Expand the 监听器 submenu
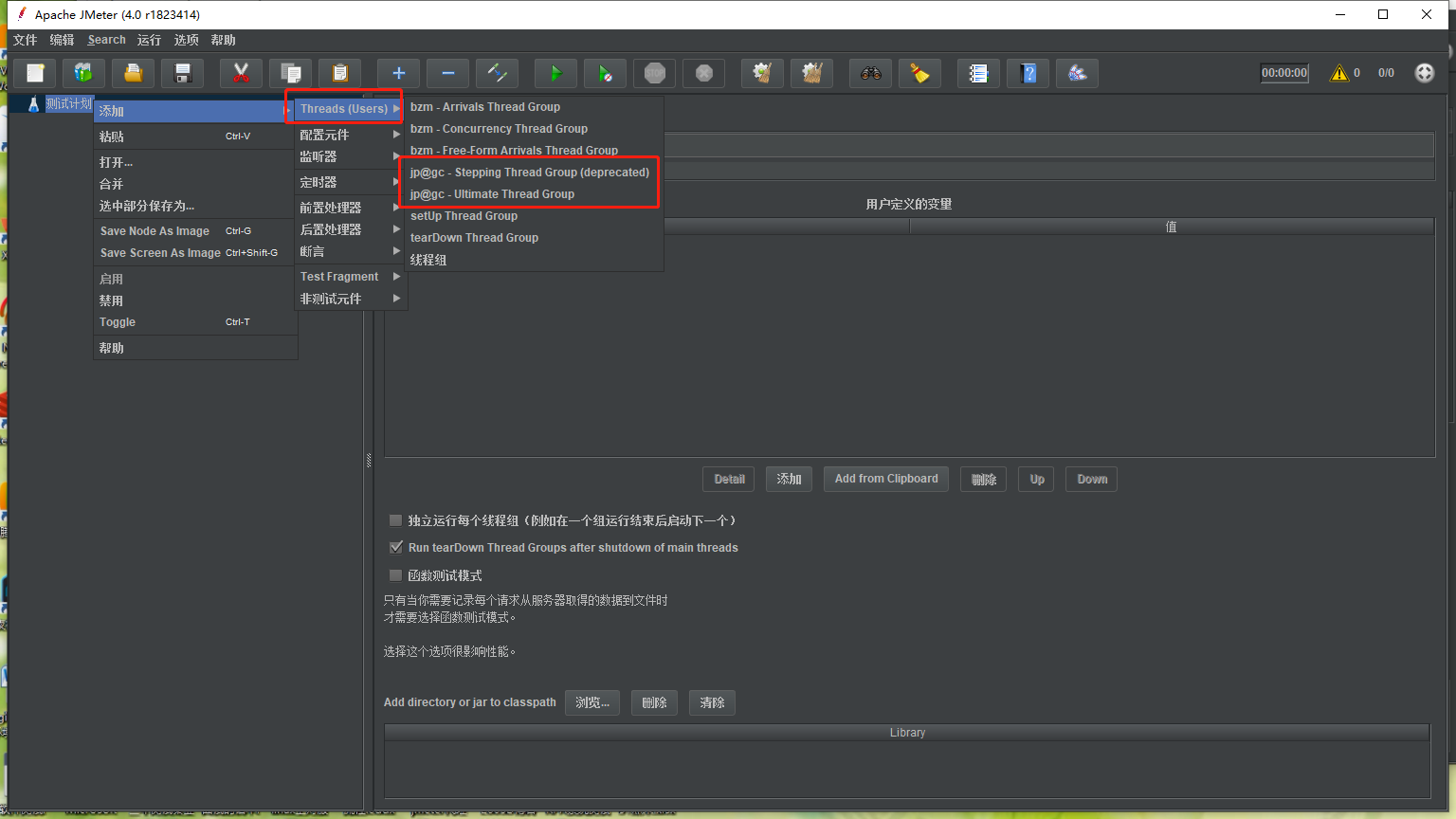1456x819 pixels. click(350, 156)
